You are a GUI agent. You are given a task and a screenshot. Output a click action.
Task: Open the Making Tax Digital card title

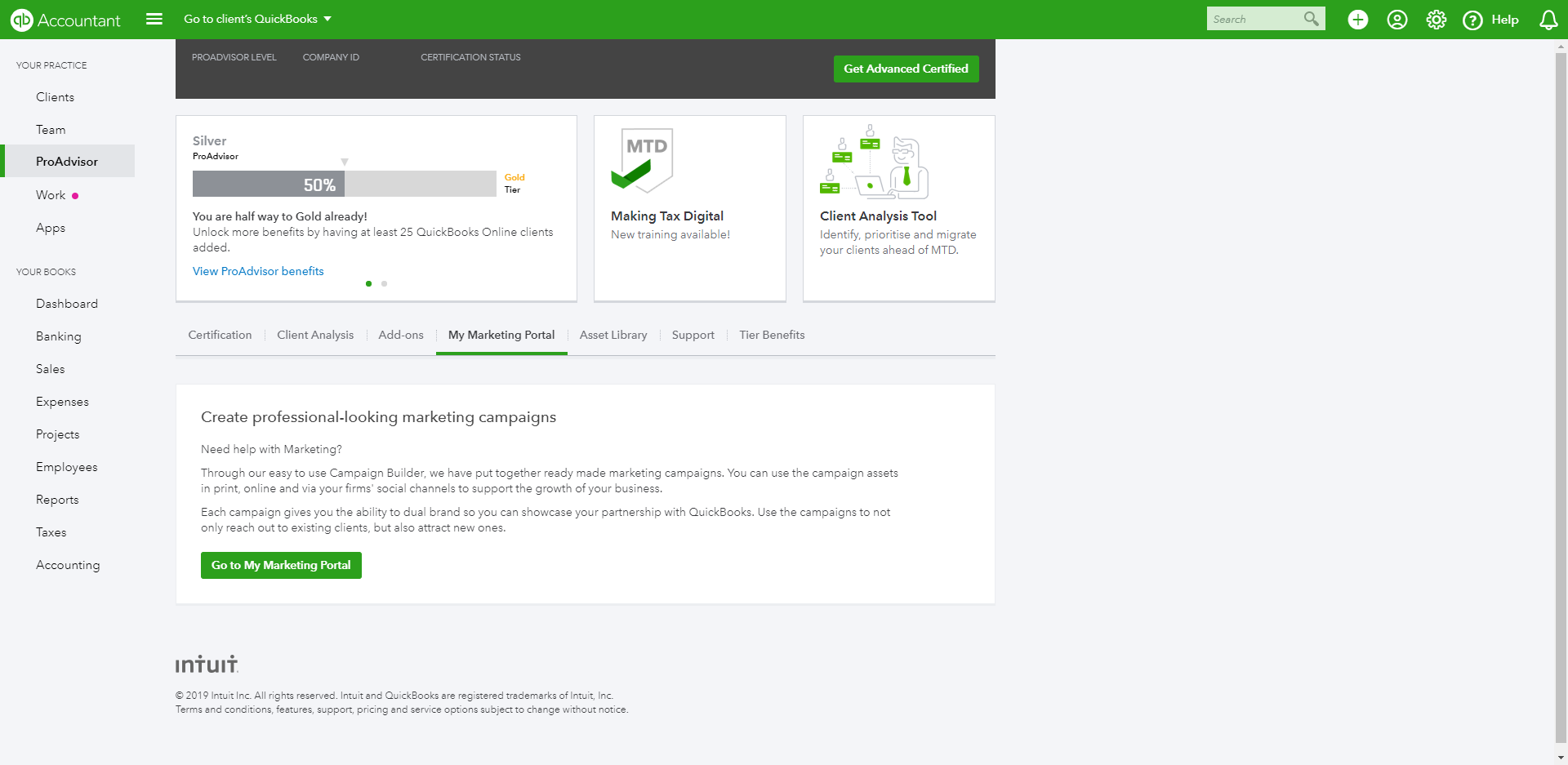point(667,216)
